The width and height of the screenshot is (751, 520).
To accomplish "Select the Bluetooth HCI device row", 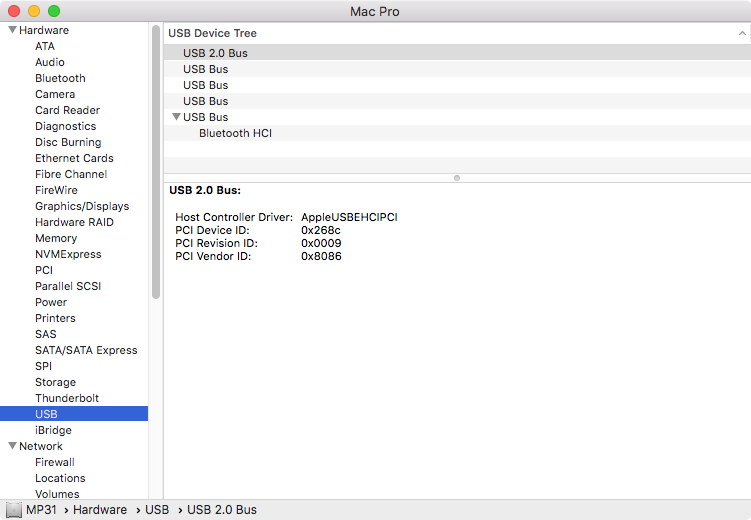I will click(x=457, y=133).
